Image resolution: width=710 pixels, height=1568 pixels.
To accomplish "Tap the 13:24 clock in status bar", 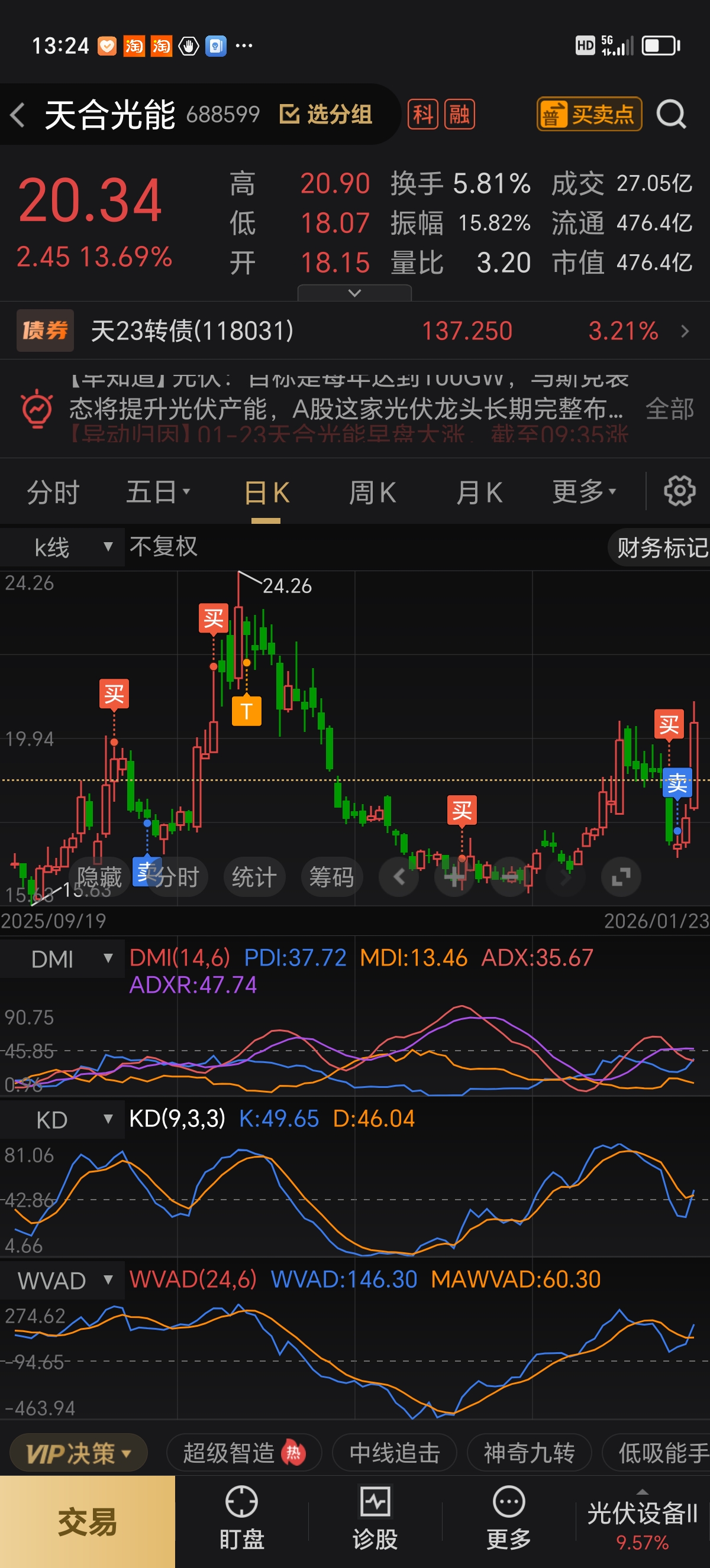I will coord(60,46).
